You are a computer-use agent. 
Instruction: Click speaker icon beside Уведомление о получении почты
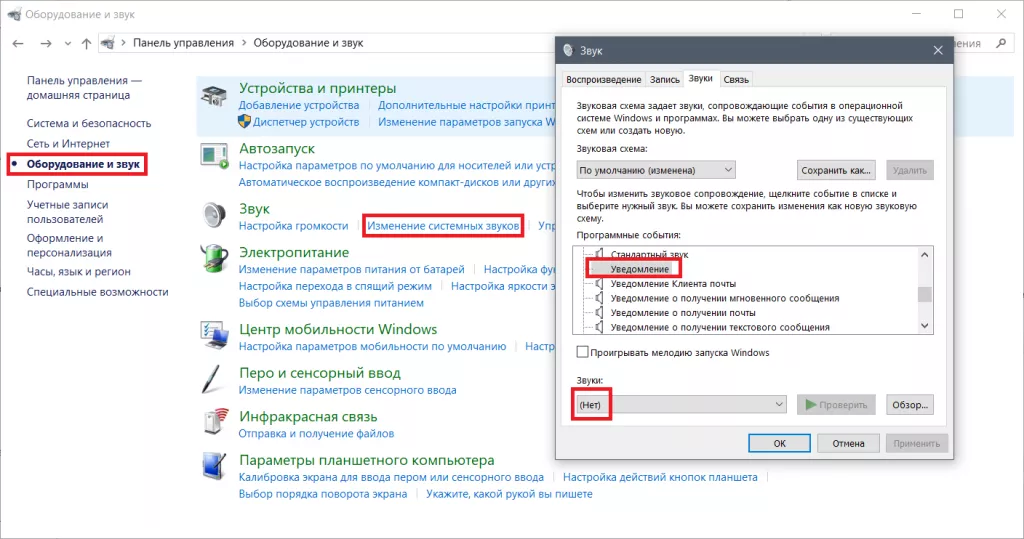pos(598,312)
